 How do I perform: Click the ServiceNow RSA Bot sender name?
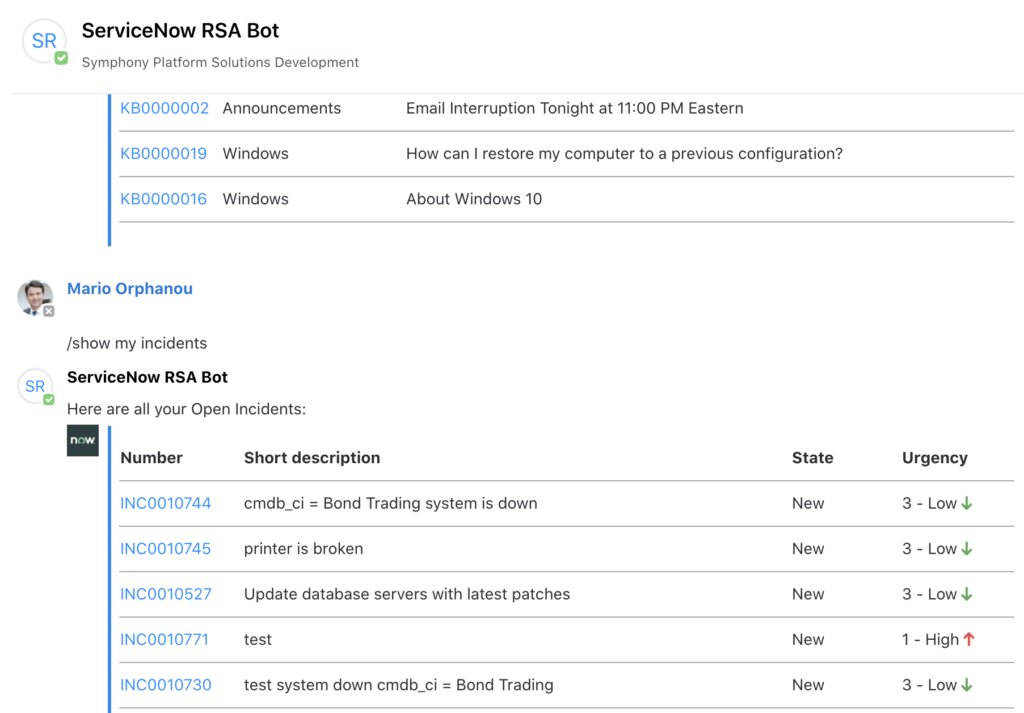pos(148,377)
